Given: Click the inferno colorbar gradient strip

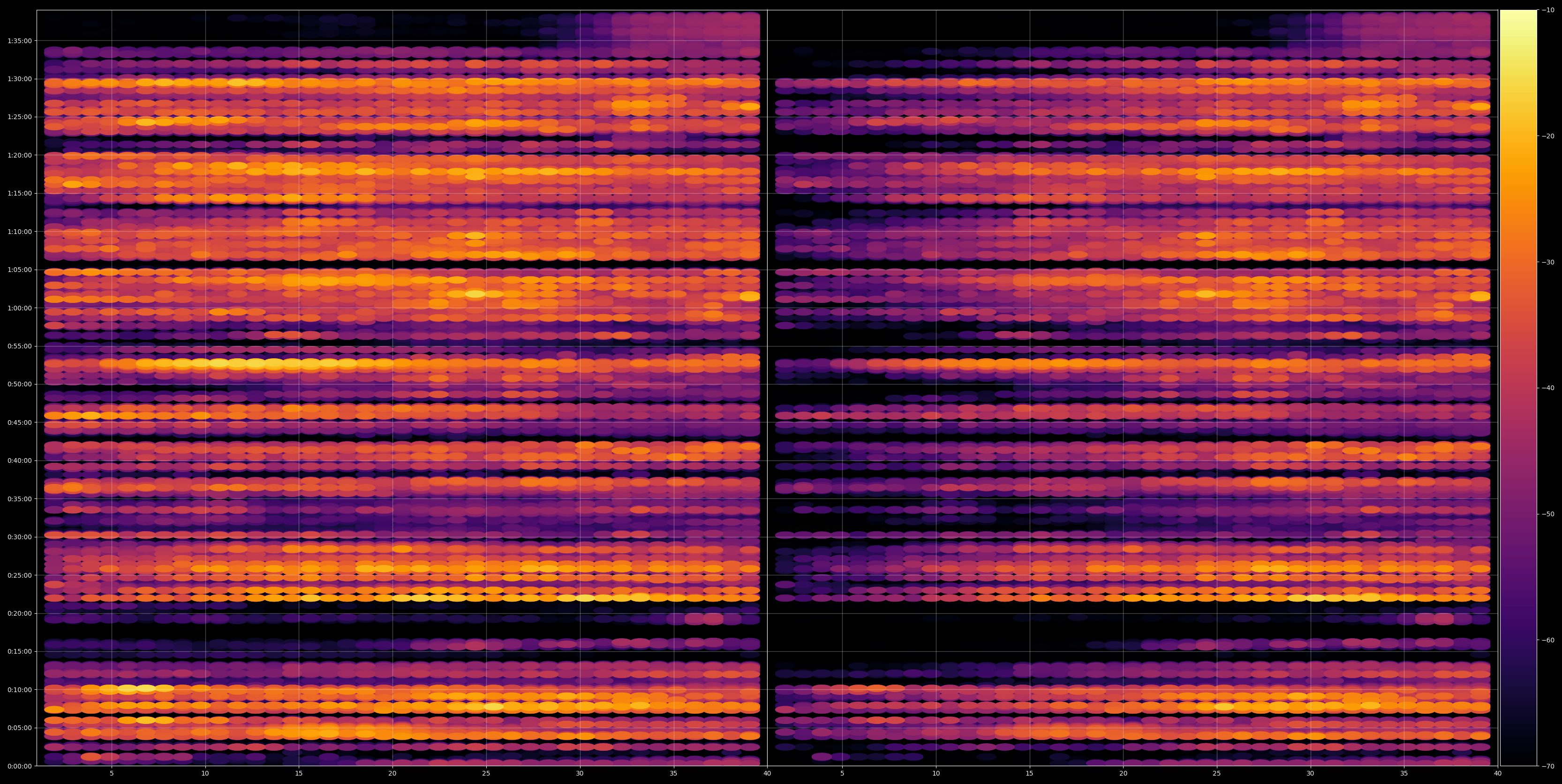Looking at the screenshot, I should tap(1518, 387).
